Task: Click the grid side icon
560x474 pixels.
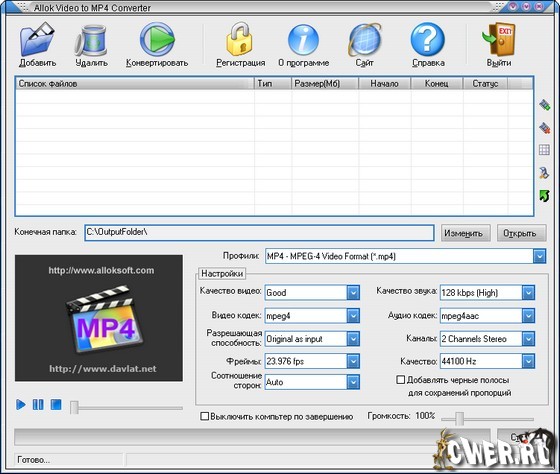Action: click(544, 150)
